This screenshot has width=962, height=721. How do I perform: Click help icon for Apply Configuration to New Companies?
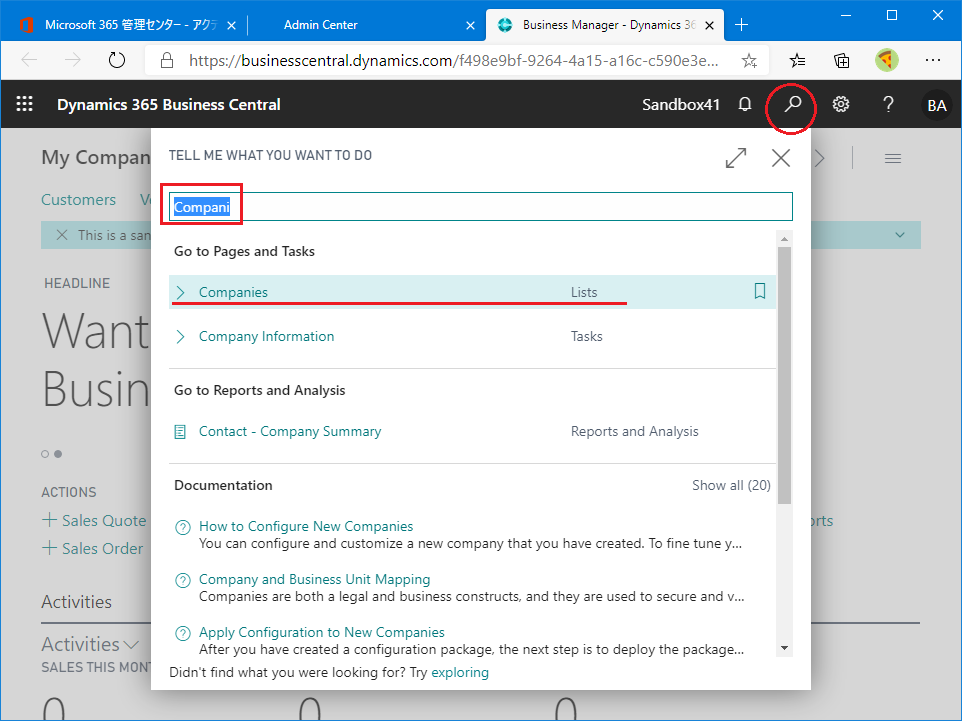pyautogui.click(x=183, y=633)
